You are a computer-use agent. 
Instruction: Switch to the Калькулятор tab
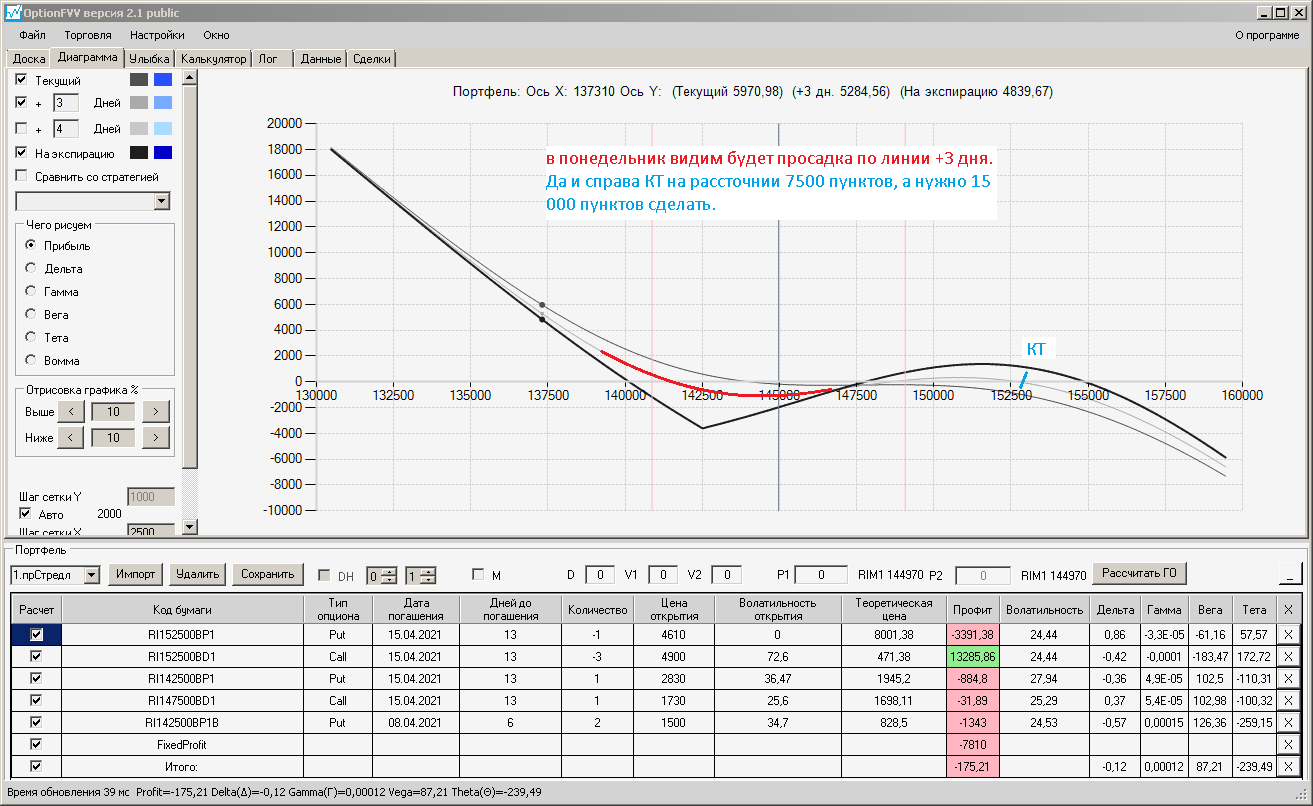214,59
